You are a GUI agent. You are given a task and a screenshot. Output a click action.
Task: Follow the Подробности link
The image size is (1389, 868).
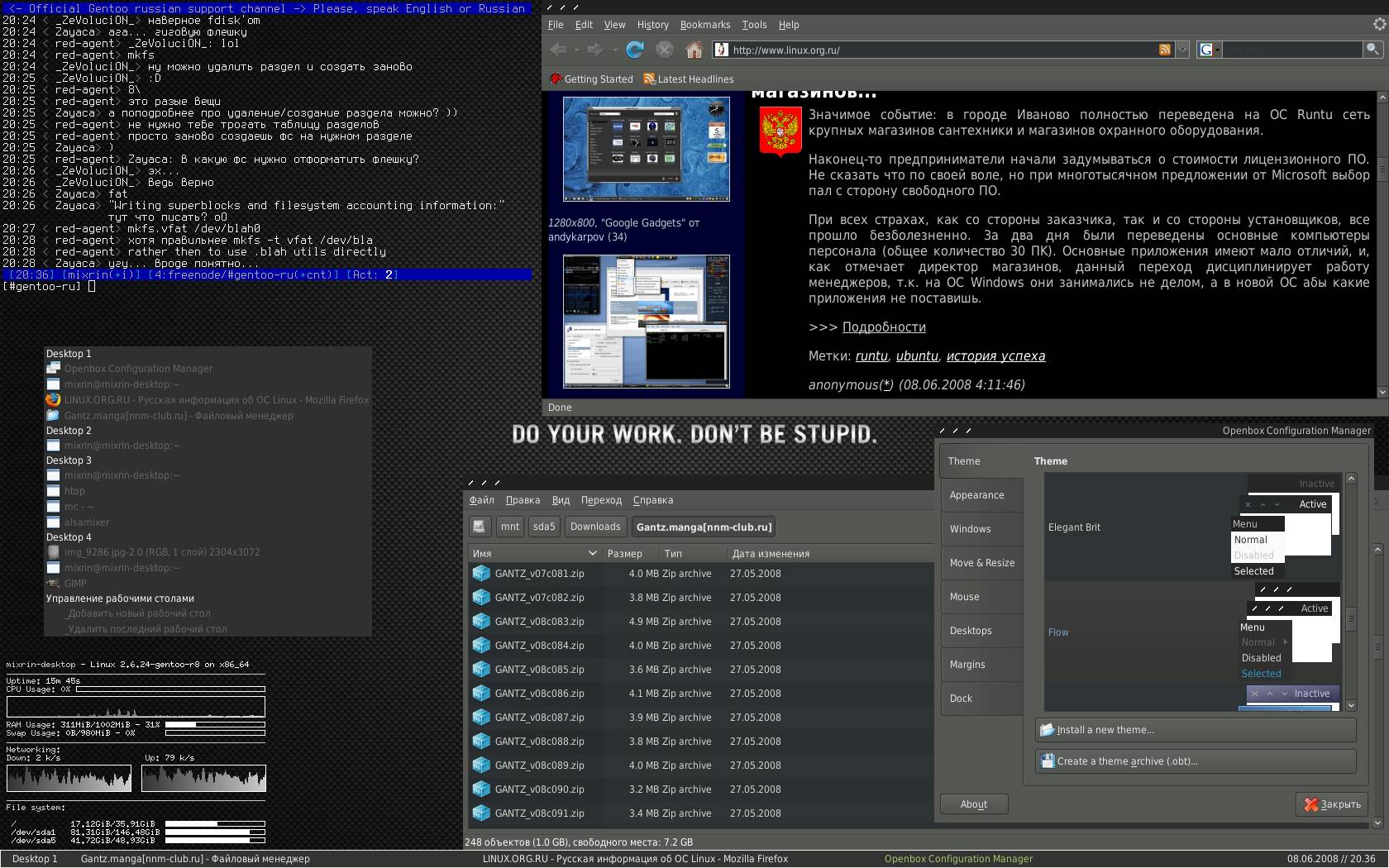click(884, 327)
